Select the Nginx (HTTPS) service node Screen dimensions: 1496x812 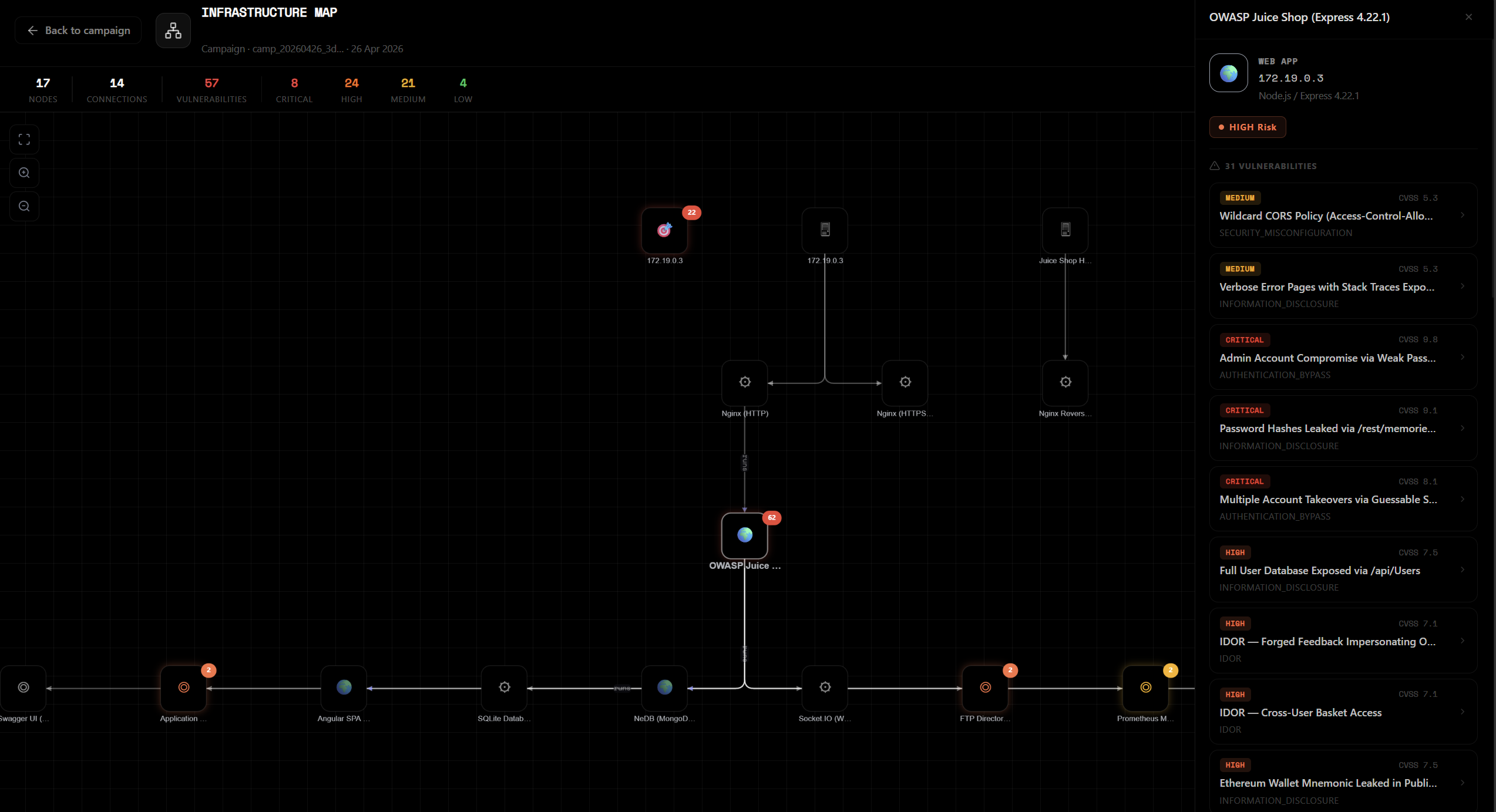[x=905, y=383]
